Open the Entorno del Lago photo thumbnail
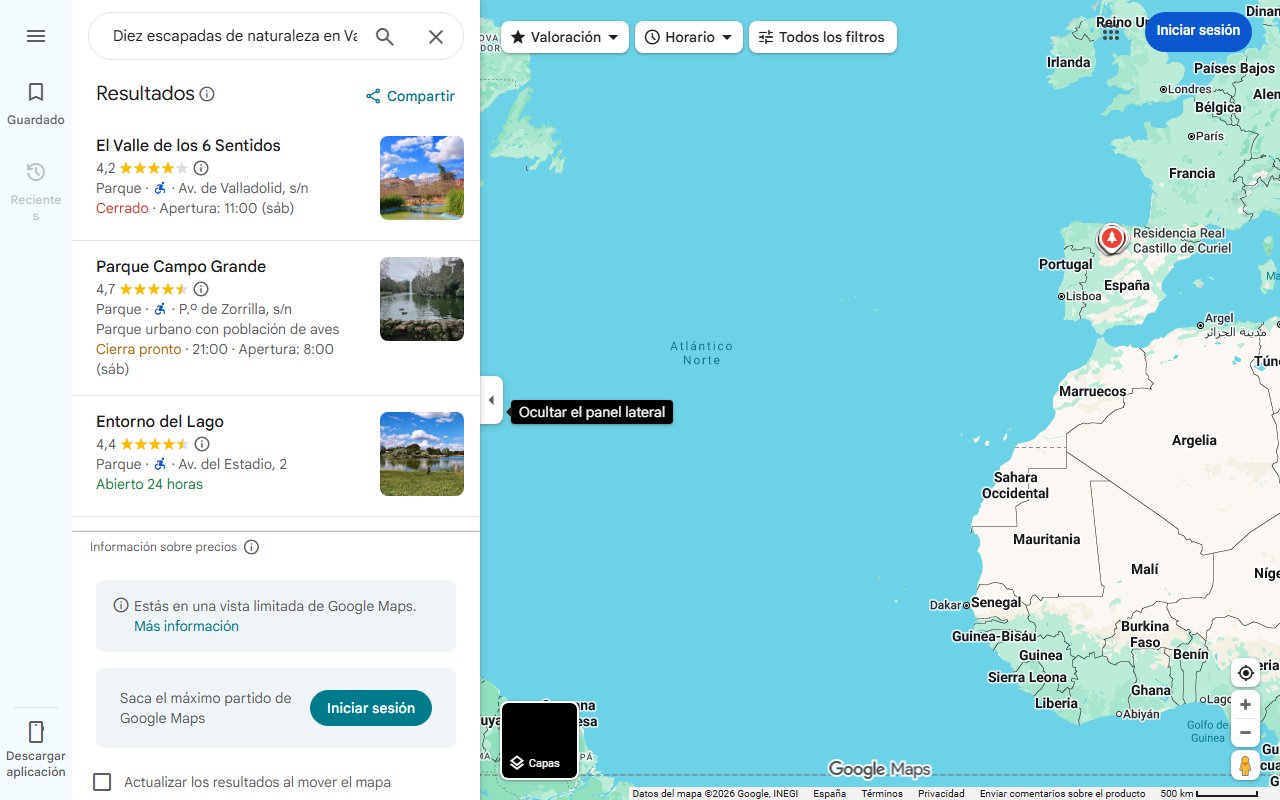 tap(421, 453)
